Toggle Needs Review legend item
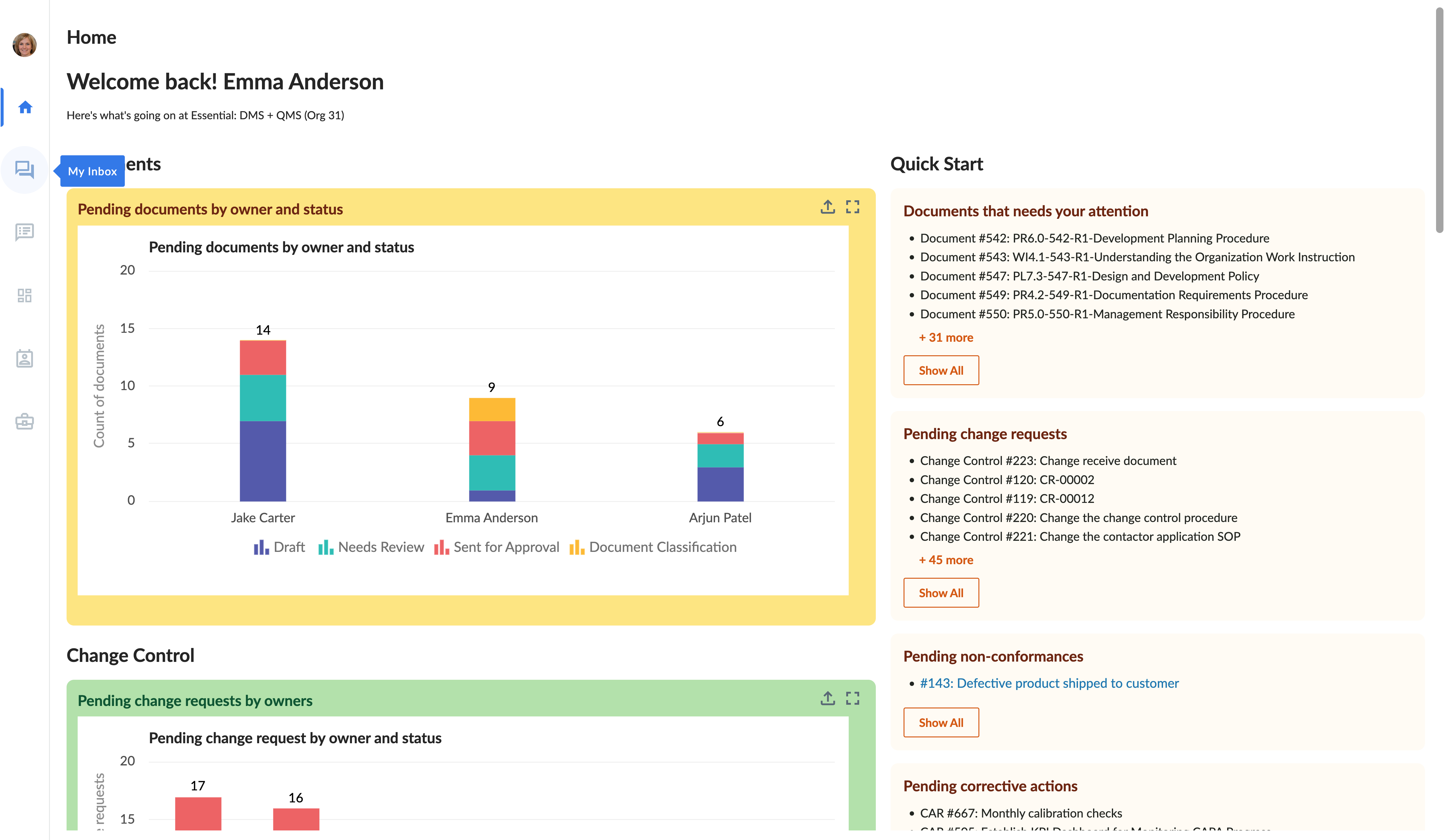 coord(371,547)
